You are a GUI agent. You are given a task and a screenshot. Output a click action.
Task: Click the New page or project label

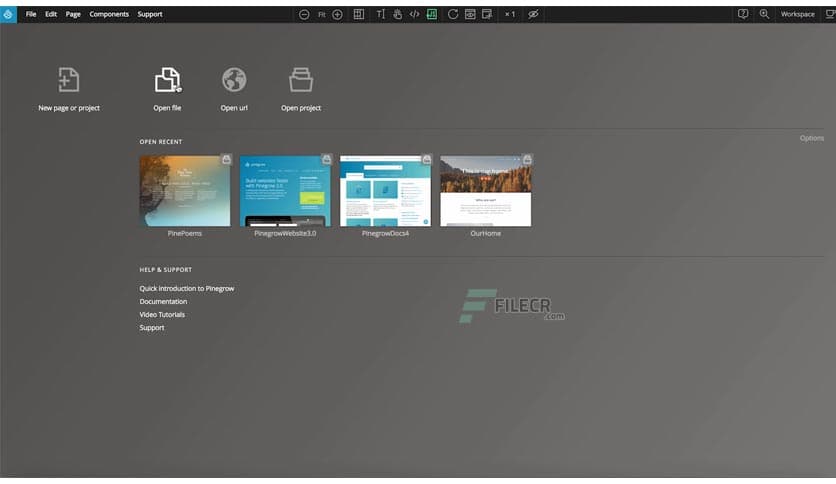pos(69,108)
